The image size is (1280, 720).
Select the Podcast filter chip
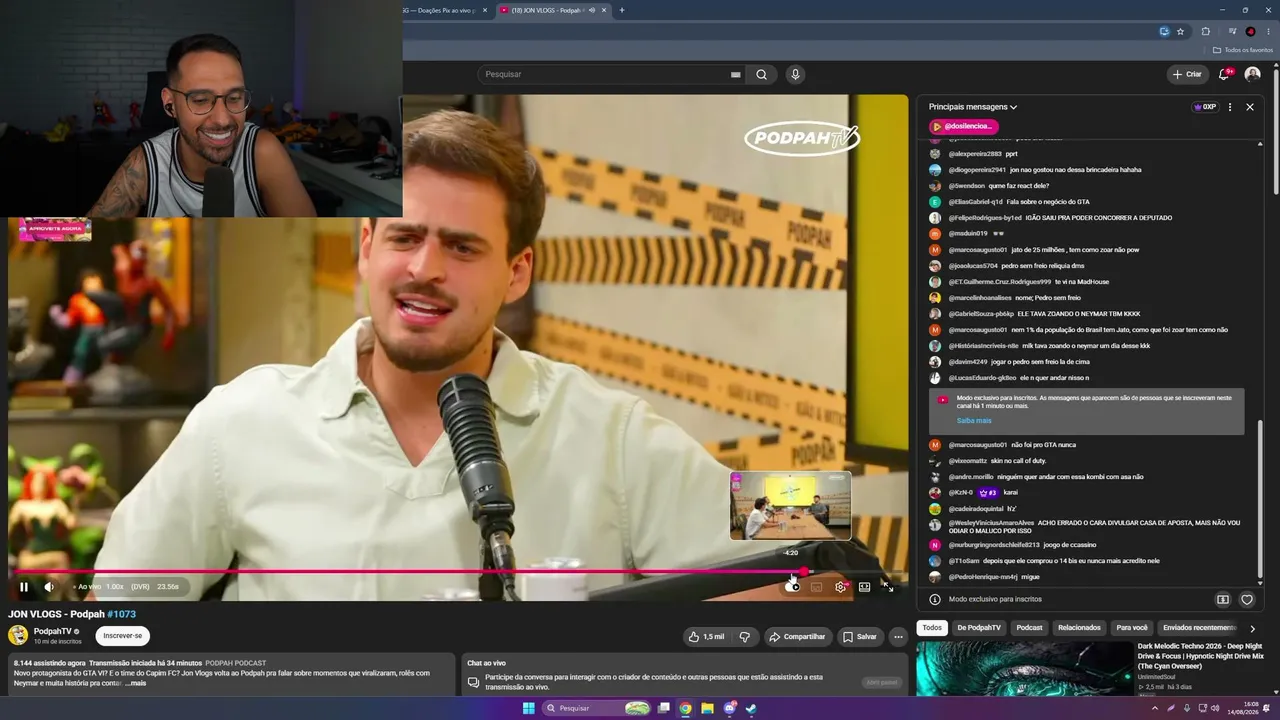point(1029,628)
